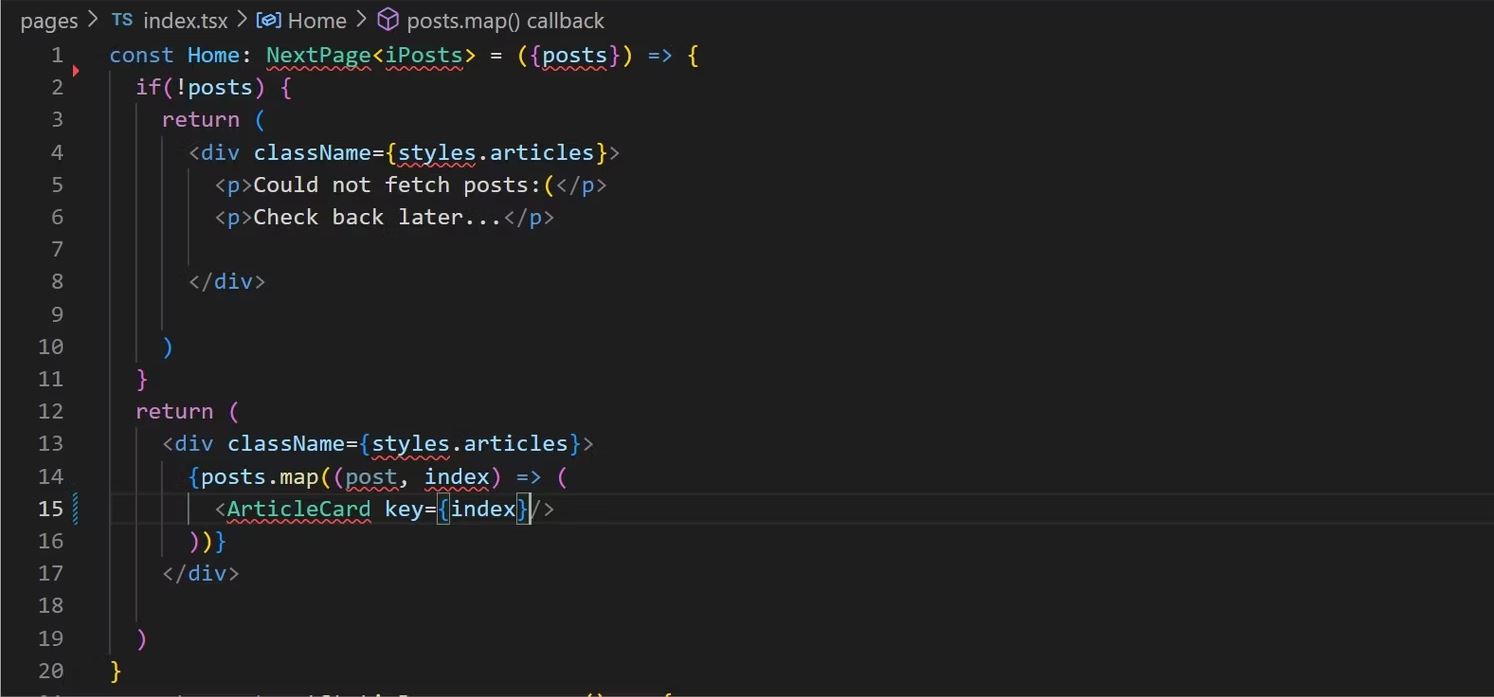Select line number 7 in the gutter
Screen dimensions: 1494x697
click(57, 249)
